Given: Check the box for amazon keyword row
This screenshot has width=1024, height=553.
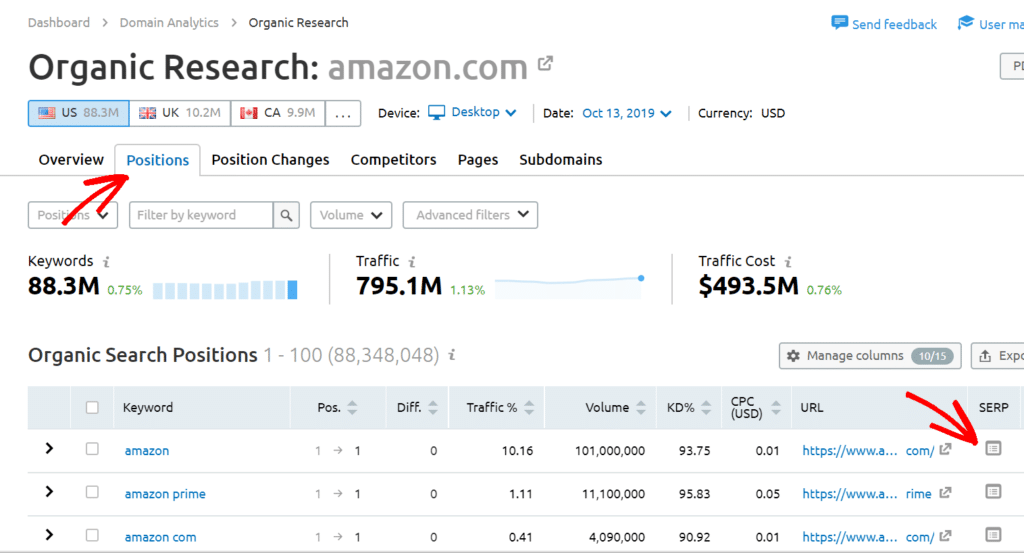Looking at the screenshot, I should click(92, 449).
